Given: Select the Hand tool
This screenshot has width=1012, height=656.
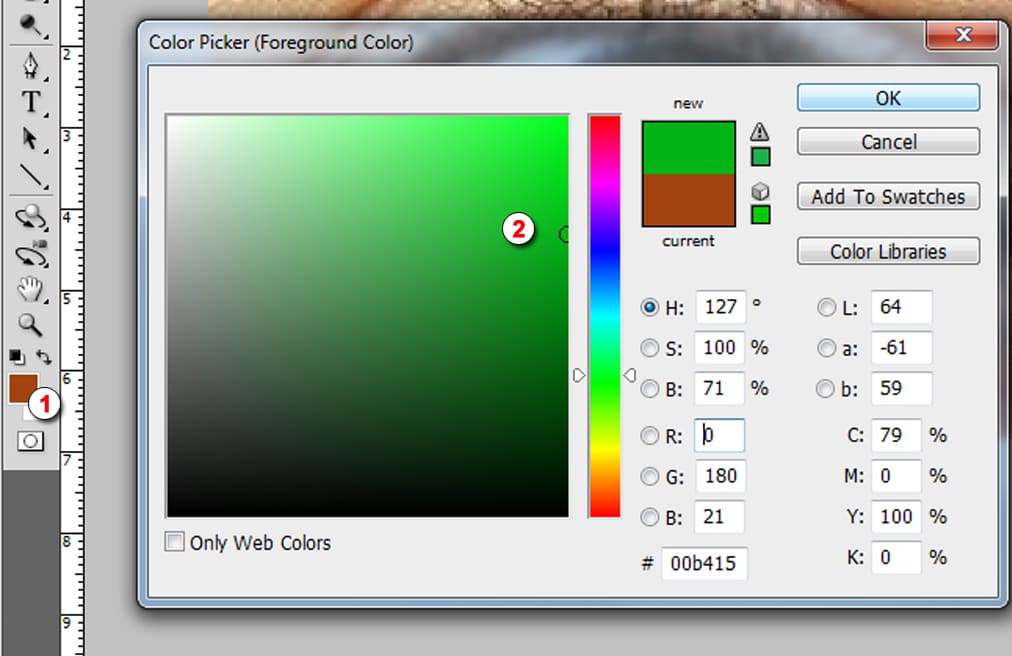Looking at the screenshot, I should pos(31,290).
